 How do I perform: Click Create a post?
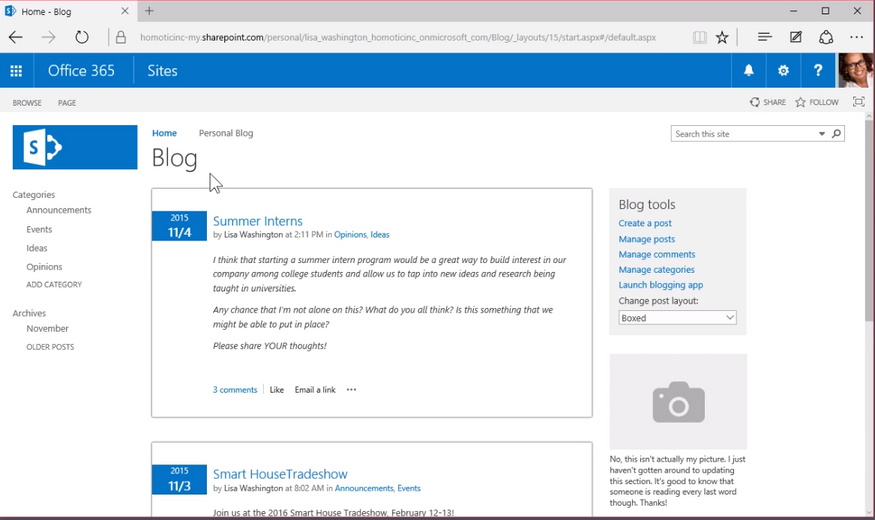pos(645,223)
